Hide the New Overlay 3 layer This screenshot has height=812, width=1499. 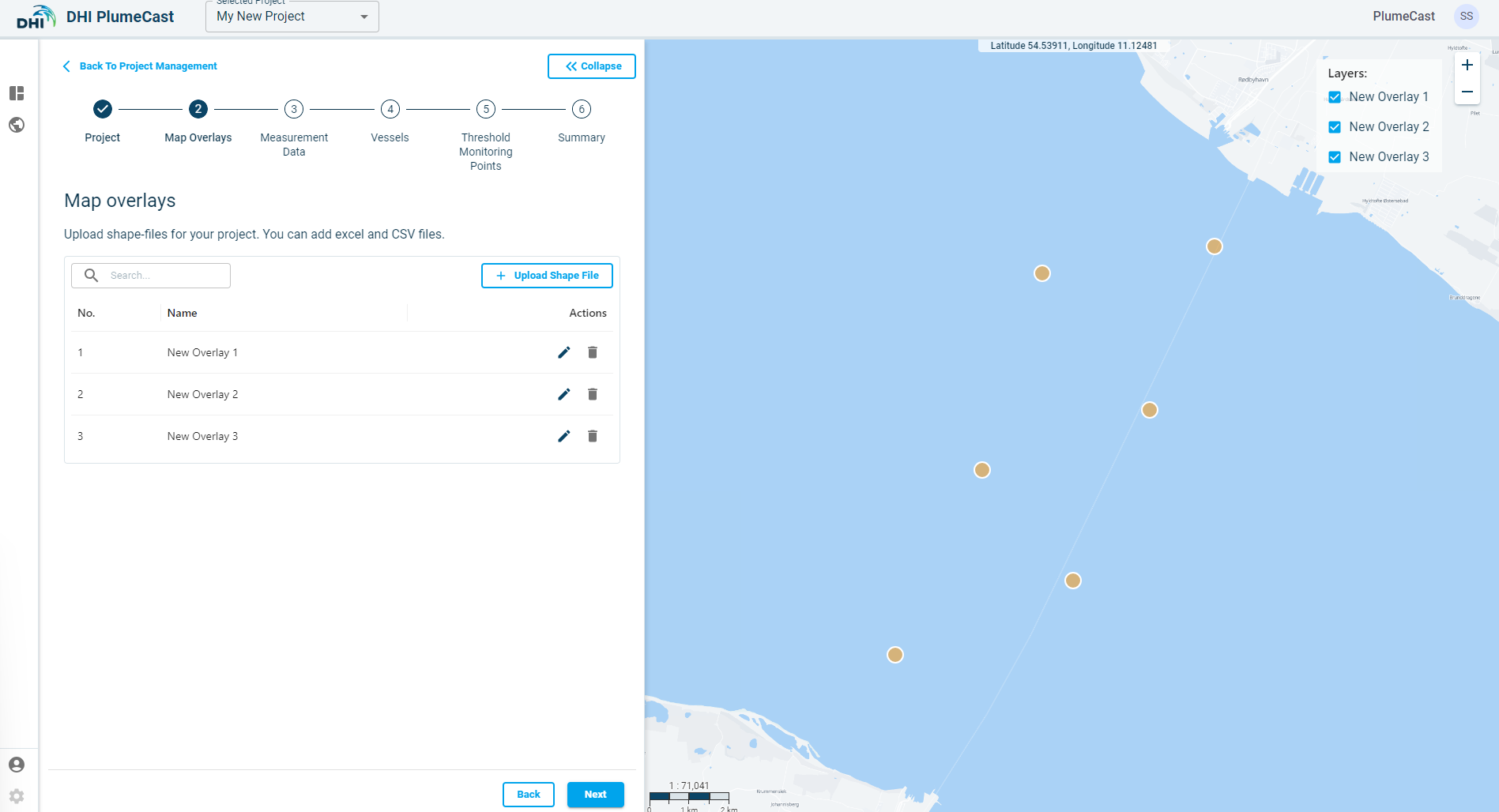click(1335, 157)
